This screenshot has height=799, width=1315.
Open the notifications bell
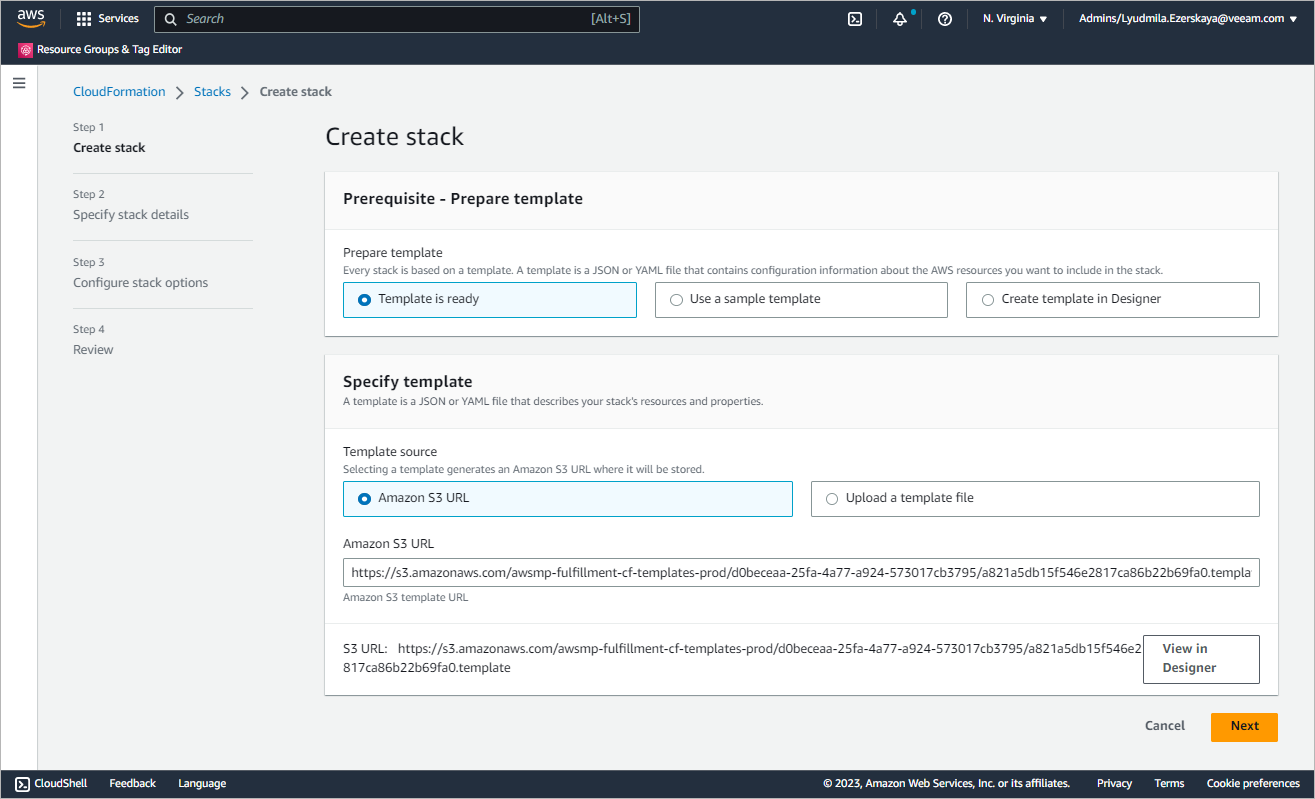[900, 19]
